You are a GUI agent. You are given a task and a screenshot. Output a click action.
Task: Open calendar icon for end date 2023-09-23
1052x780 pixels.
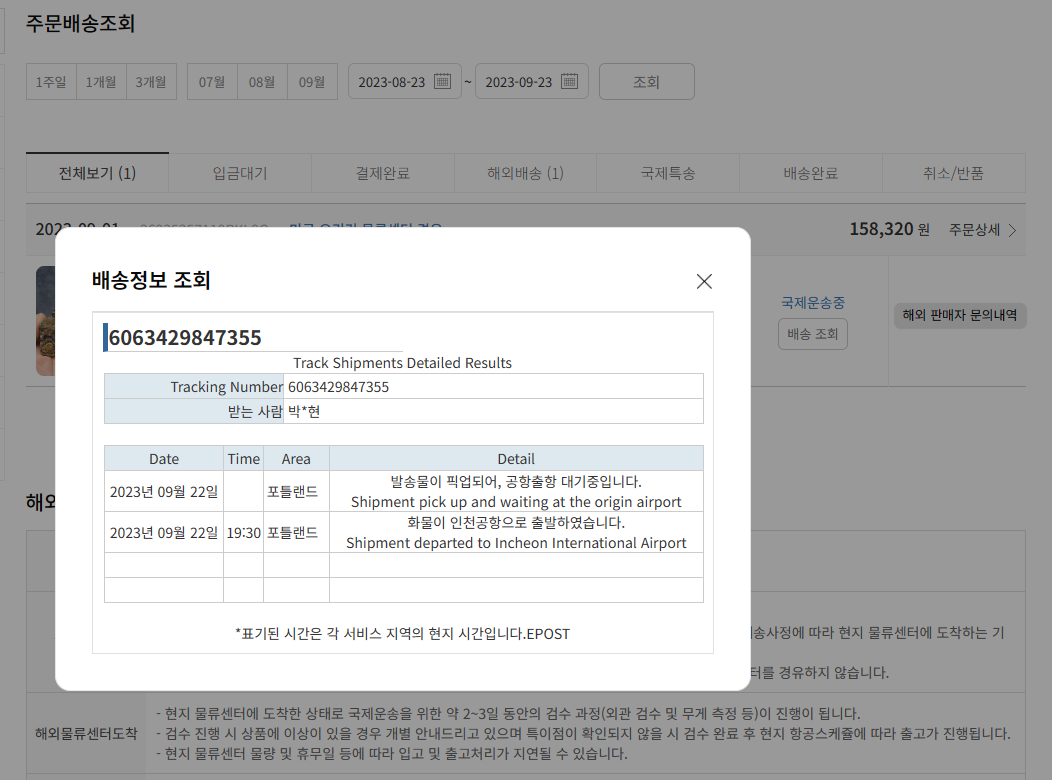pyautogui.click(x=569, y=81)
